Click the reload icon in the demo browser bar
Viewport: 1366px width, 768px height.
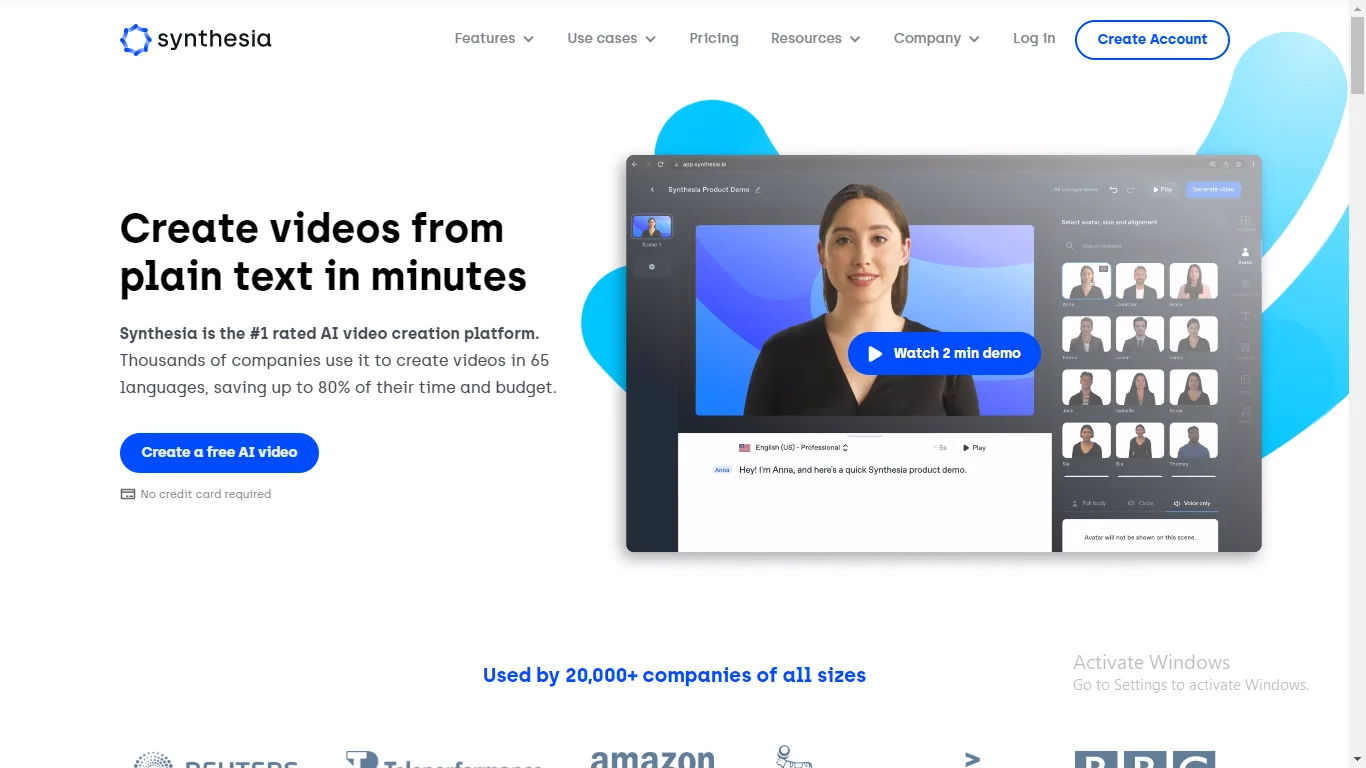tap(660, 164)
